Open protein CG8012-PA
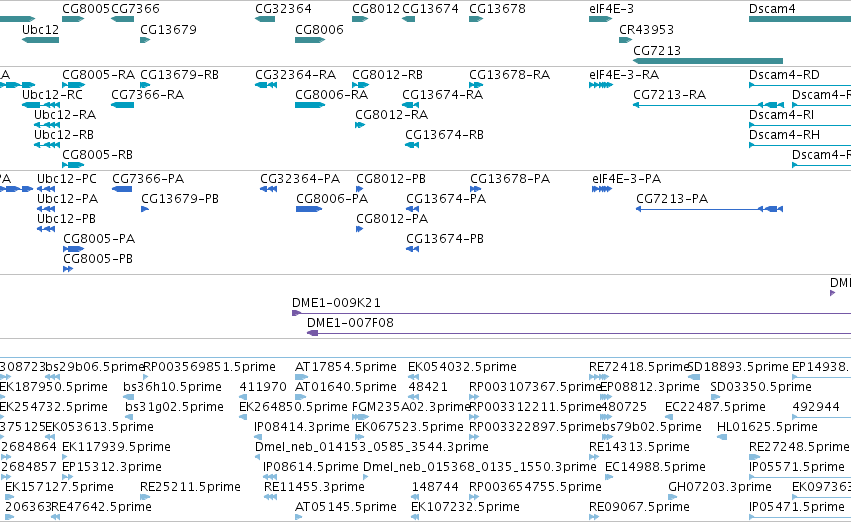Viewport: 851px width, 522px height. point(359,229)
